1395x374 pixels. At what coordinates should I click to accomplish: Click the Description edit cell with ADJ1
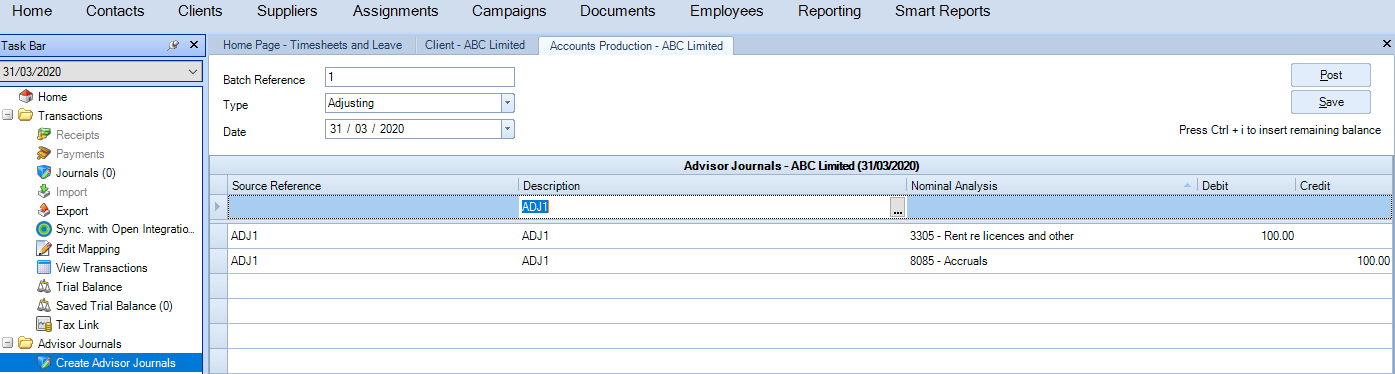tap(705, 207)
